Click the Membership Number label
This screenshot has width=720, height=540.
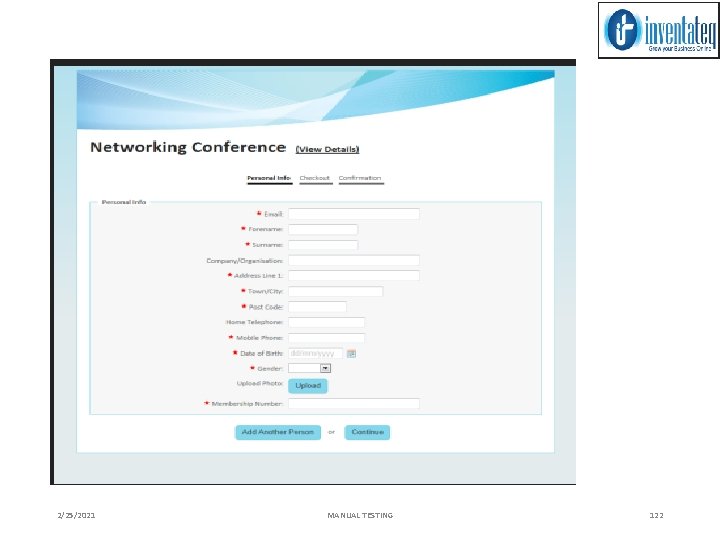[x=247, y=404]
